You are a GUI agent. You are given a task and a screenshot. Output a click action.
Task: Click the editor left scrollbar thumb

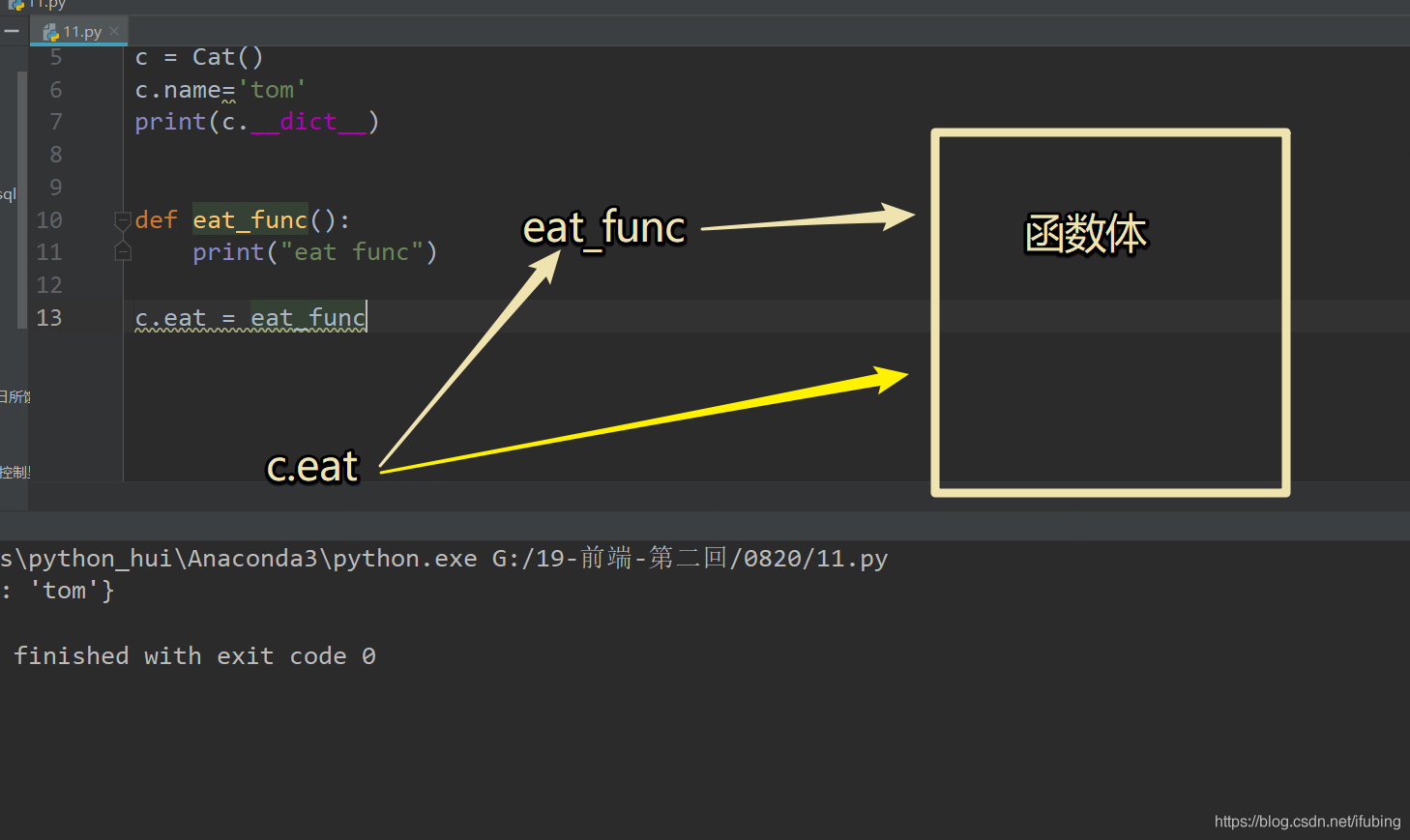(22, 200)
